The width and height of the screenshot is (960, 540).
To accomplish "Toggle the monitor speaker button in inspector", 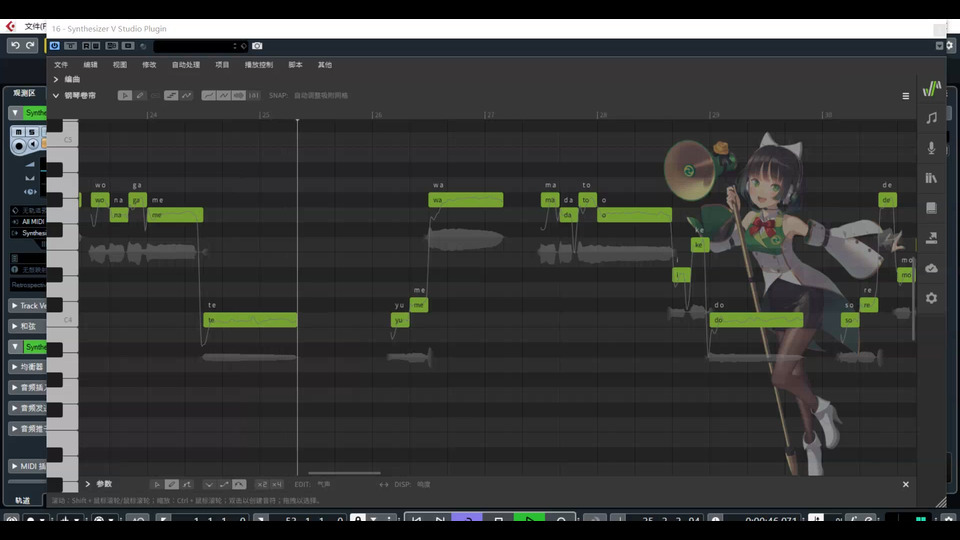I will [x=33, y=145].
